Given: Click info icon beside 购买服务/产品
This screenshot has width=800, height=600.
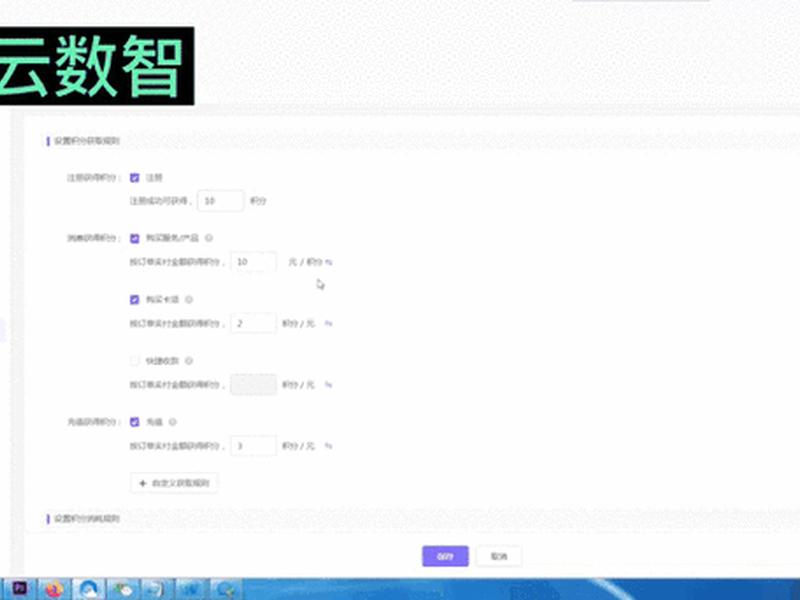Looking at the screenshot, I should (x=209, y=238).
